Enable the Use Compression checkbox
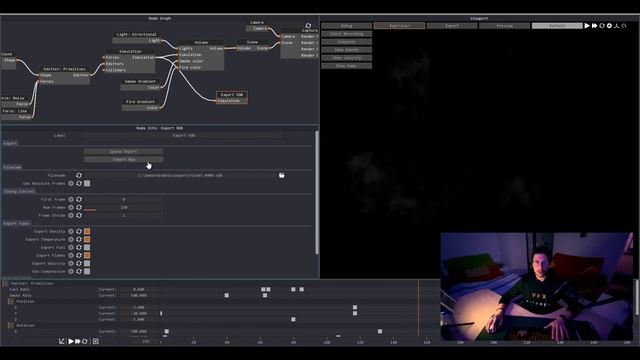This screenshot has height=360, width=640. click(87, 271)
